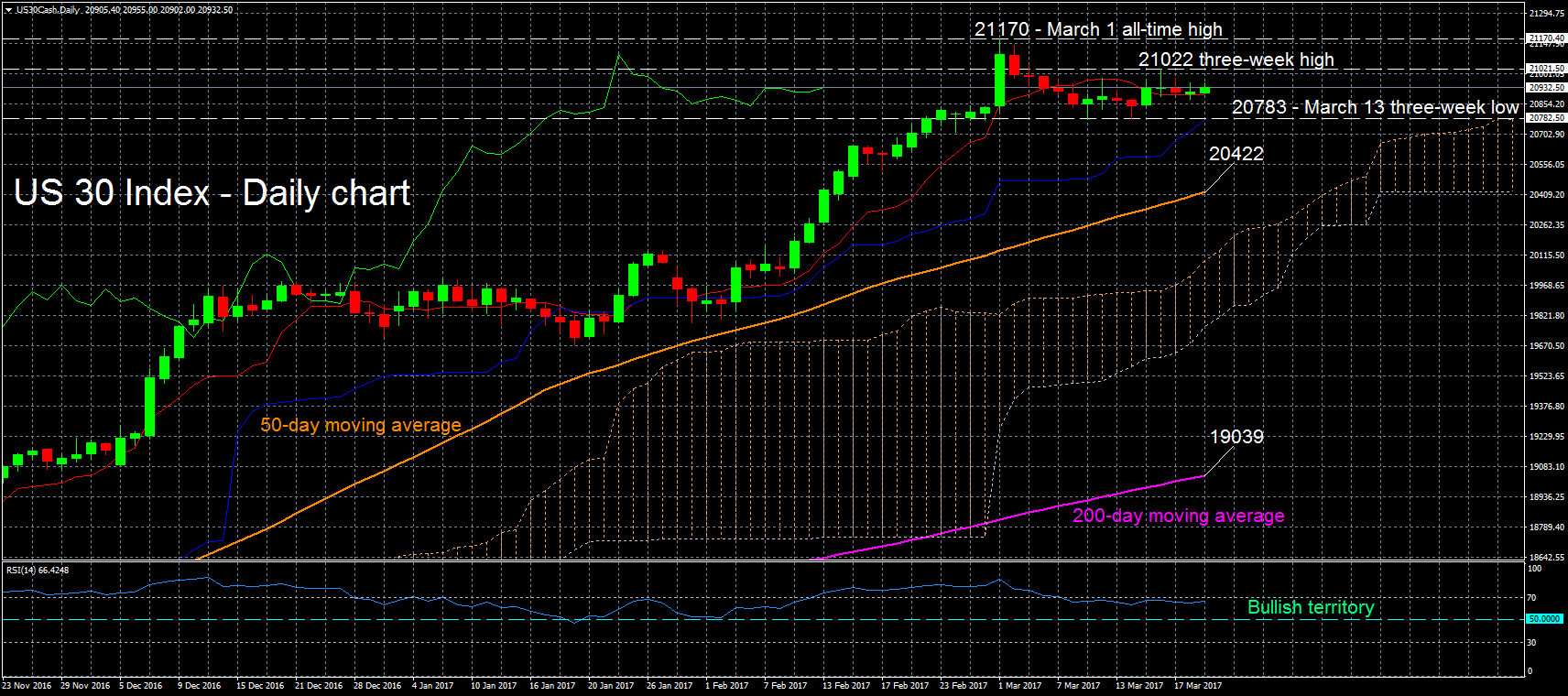Click the 19039 value label
The width and height of the screenshot is (1568, 696).
coord(1236,437)
